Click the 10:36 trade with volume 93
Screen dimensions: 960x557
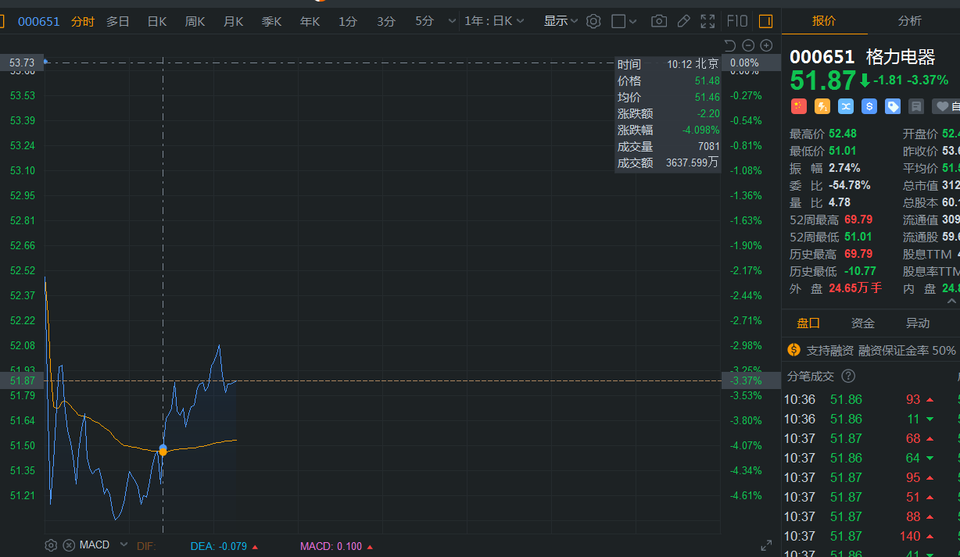click(859, 399)
